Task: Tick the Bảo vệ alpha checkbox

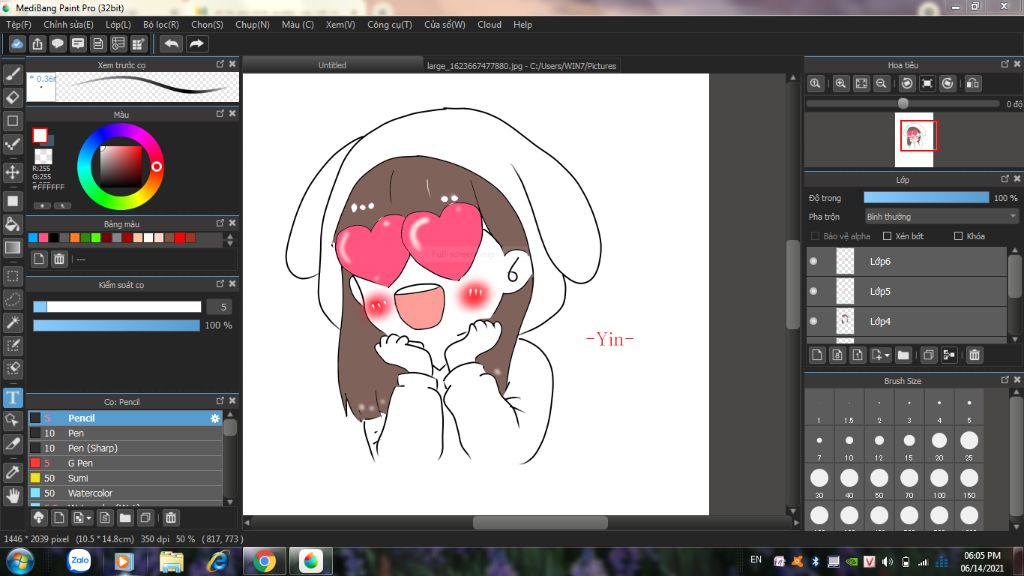Action: (x=814, y=236)
